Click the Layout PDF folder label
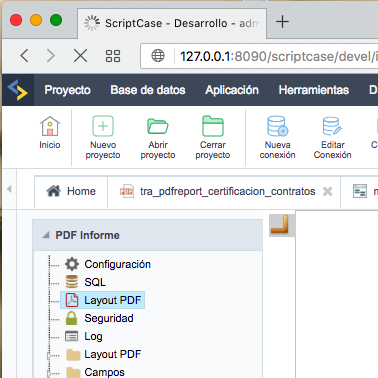Viewport: 378px width, 378px height. click(113, 354)
